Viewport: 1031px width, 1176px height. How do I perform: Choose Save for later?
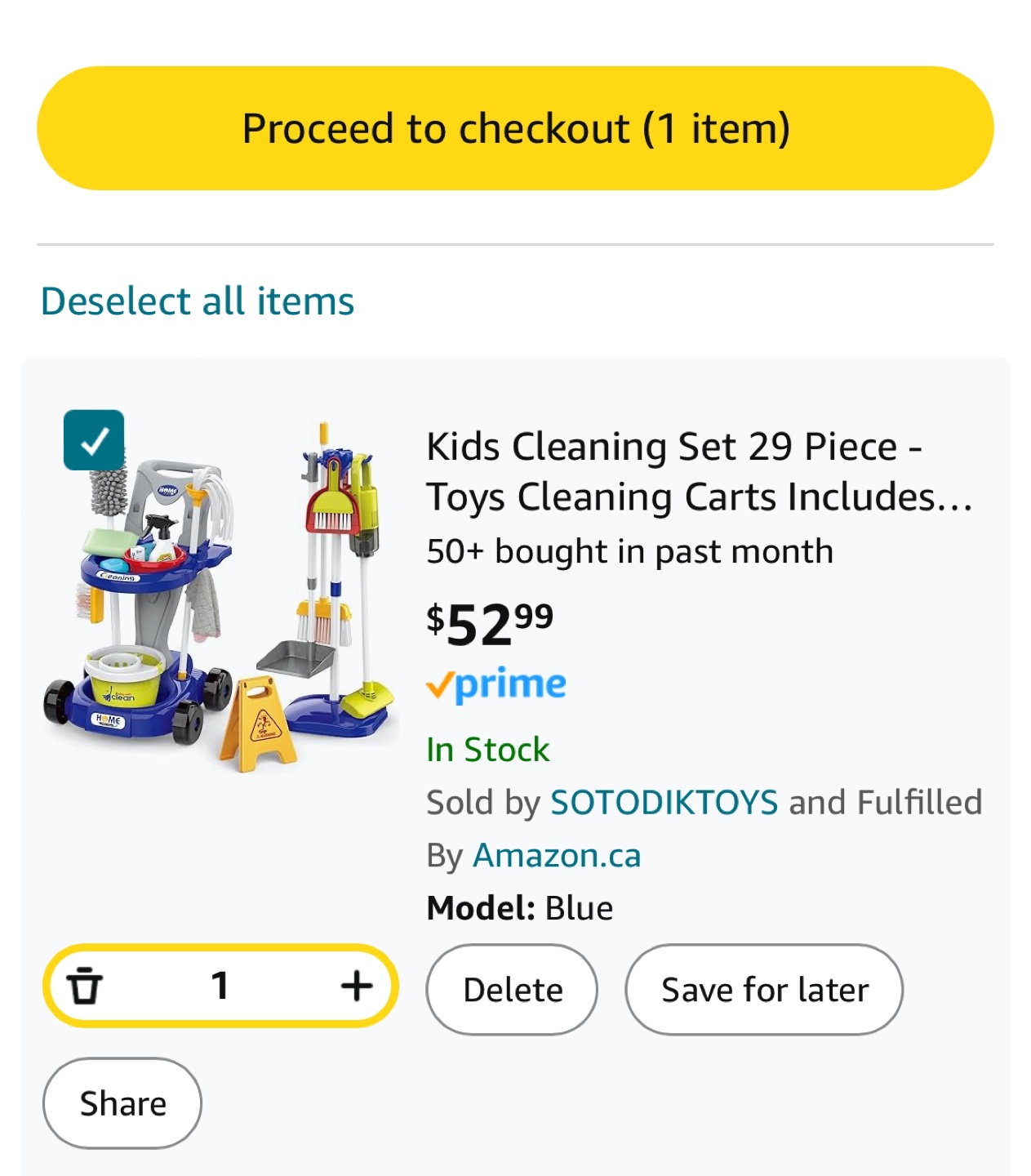[x=764, y=990]
